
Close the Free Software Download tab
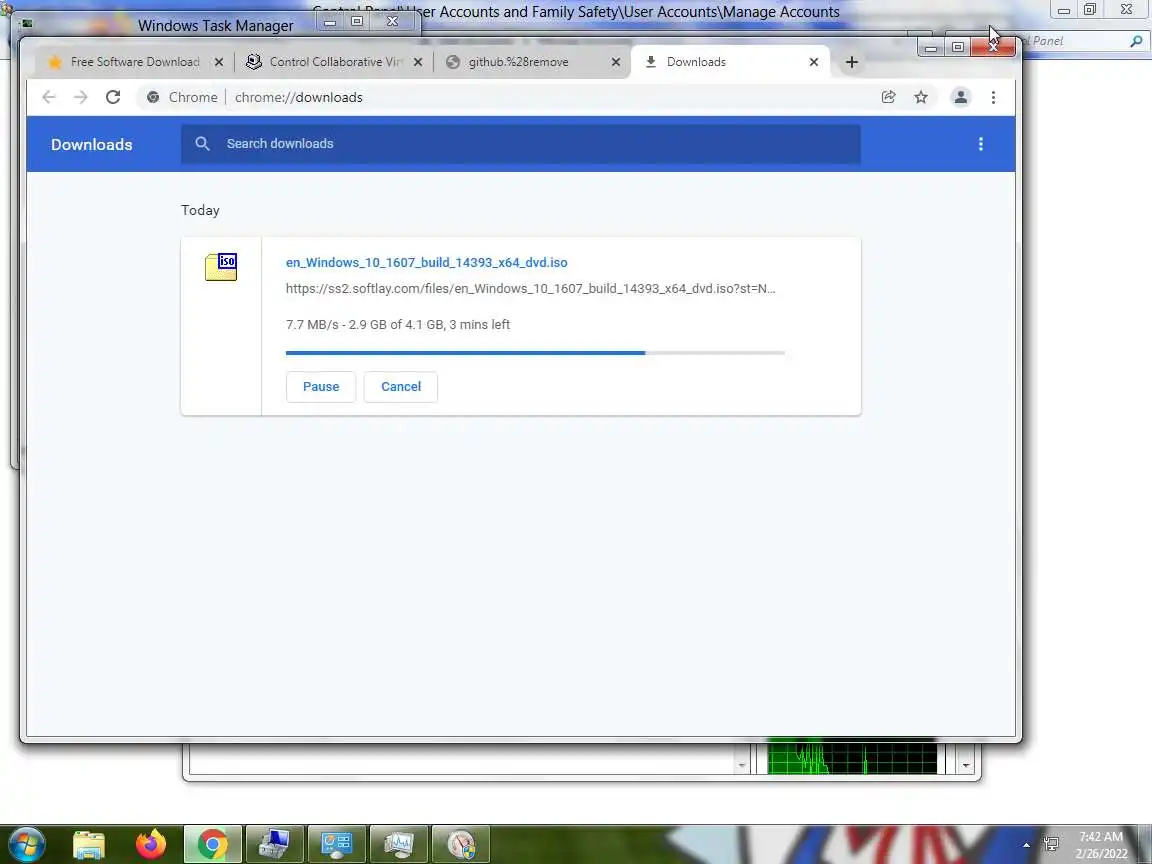tap(218, 62)
